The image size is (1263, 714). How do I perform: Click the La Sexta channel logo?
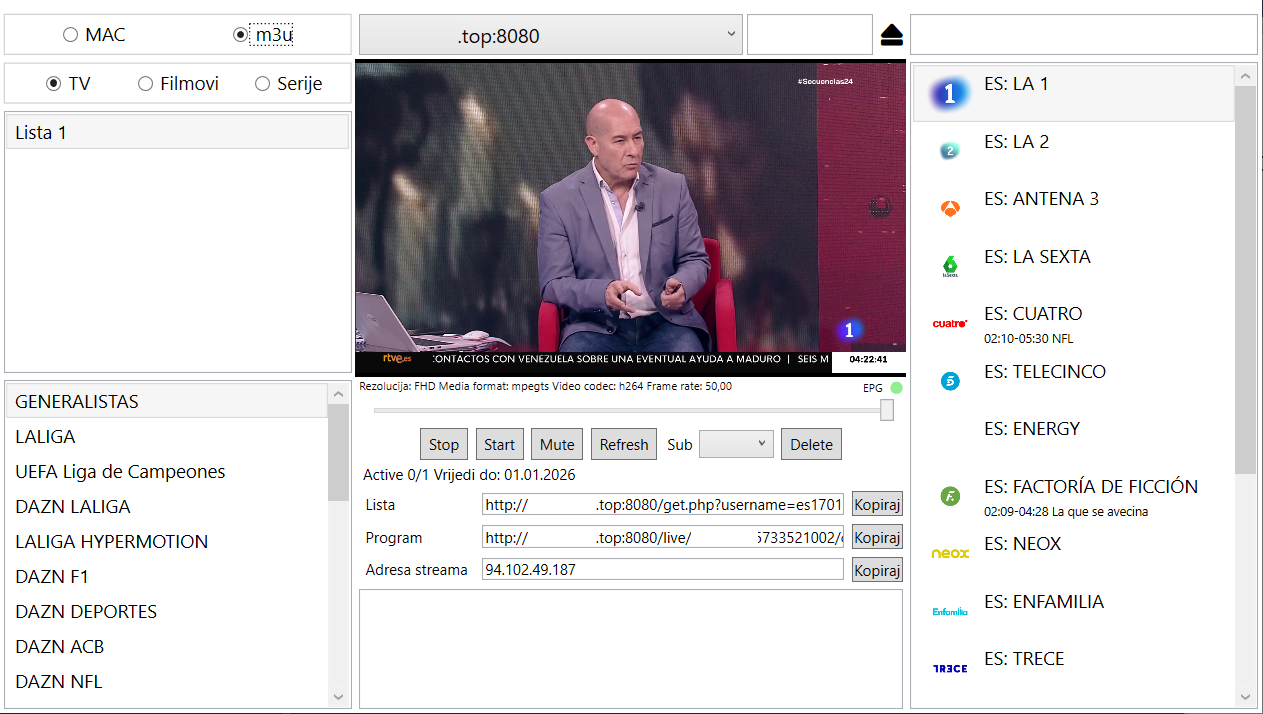(950, 266)
